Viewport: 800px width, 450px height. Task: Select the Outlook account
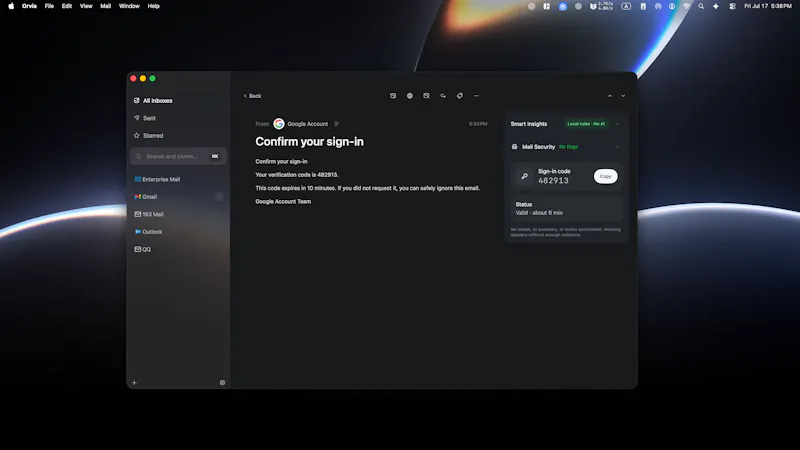click(x=178, y=232)
